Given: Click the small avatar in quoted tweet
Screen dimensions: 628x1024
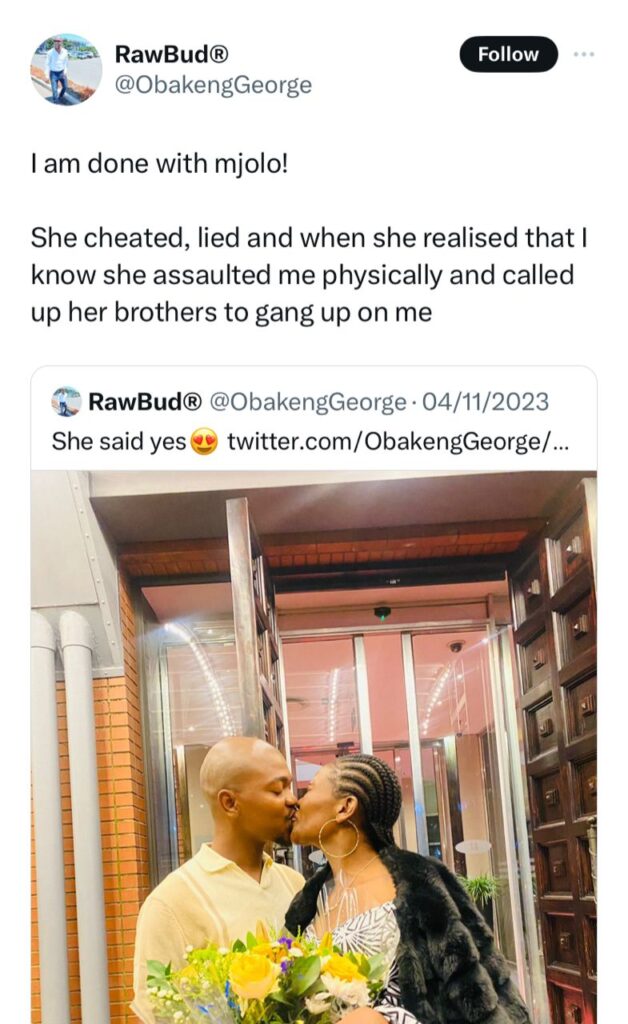Looking at the screenshot, I should click(x=66, y=401).
